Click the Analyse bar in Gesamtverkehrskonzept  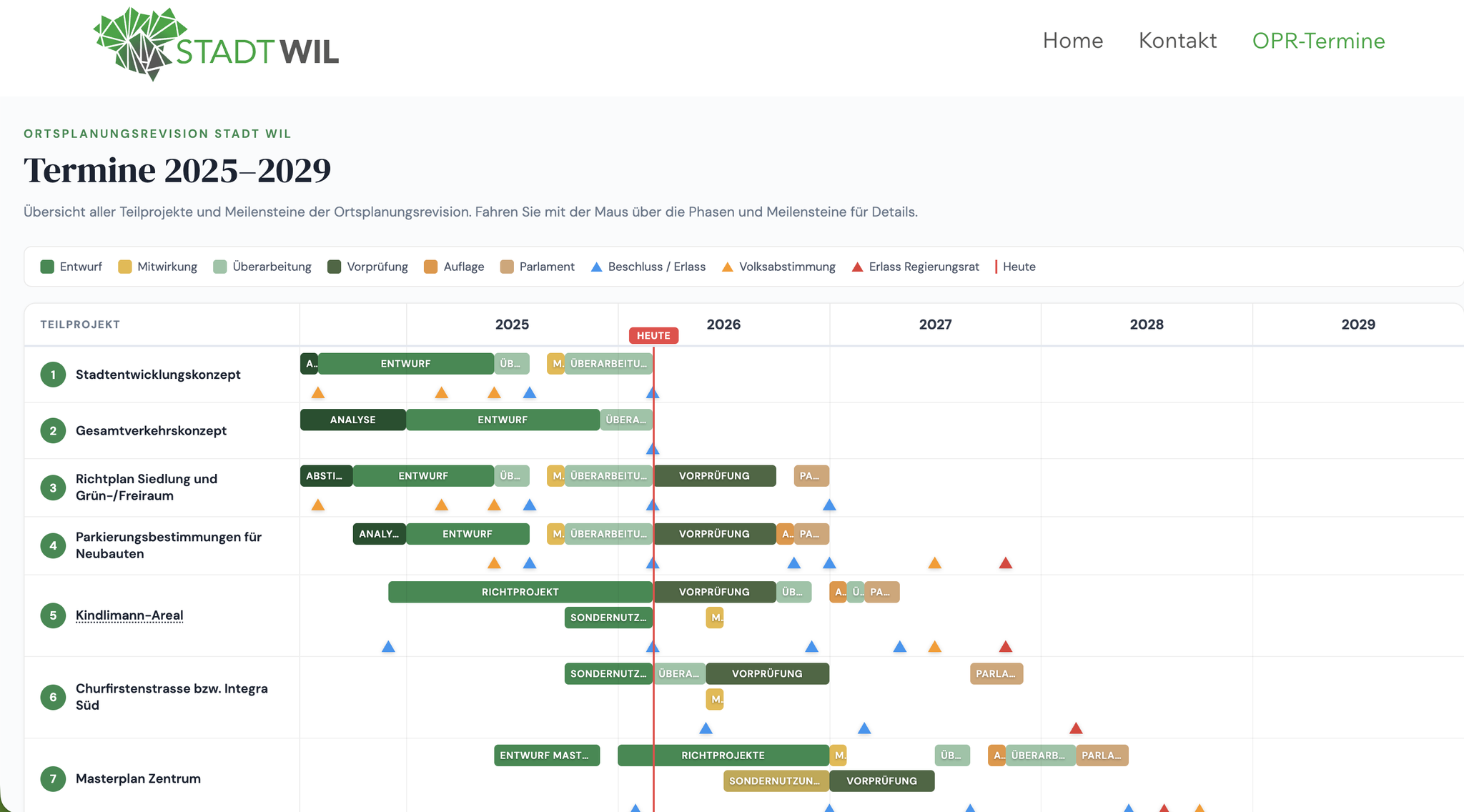click(352, 420)
